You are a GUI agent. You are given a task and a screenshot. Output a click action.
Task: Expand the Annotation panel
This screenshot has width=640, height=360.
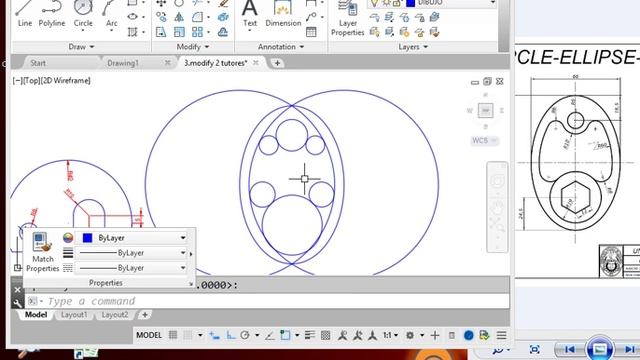click(x=281, y=47)
